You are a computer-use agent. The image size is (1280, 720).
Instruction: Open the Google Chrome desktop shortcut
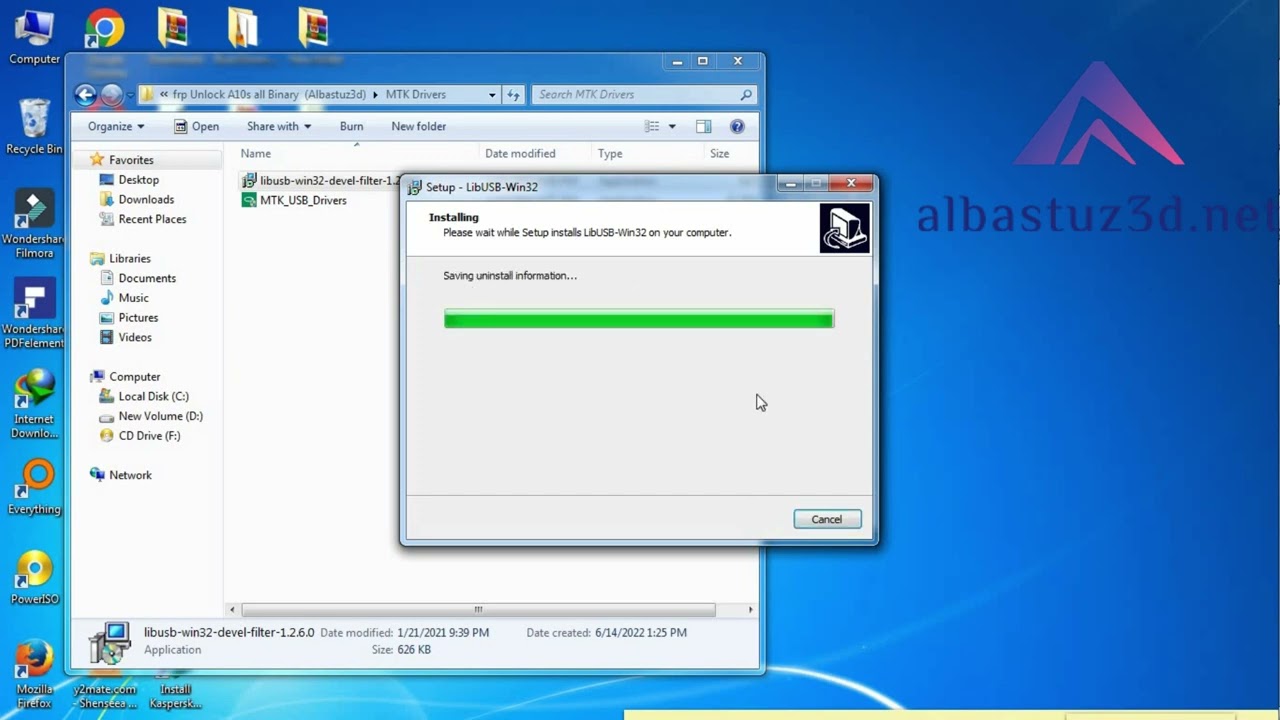tap(104, 28)
